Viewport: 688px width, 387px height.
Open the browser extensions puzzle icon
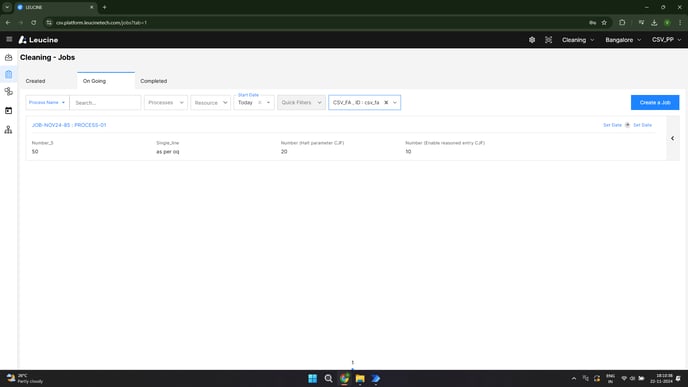tap(622, 22)
